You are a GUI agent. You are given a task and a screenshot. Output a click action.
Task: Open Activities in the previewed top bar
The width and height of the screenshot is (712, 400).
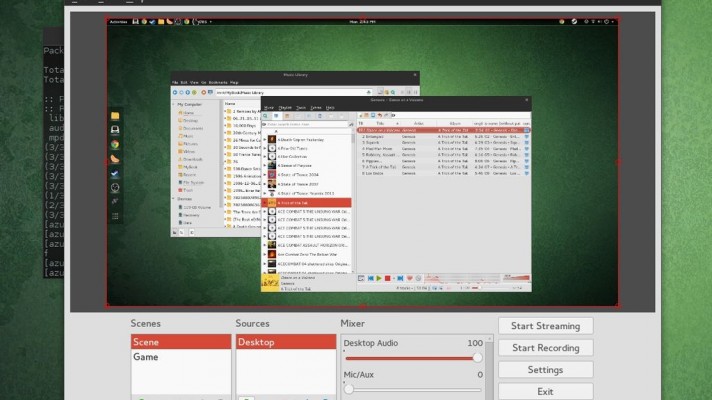(119, 21)
